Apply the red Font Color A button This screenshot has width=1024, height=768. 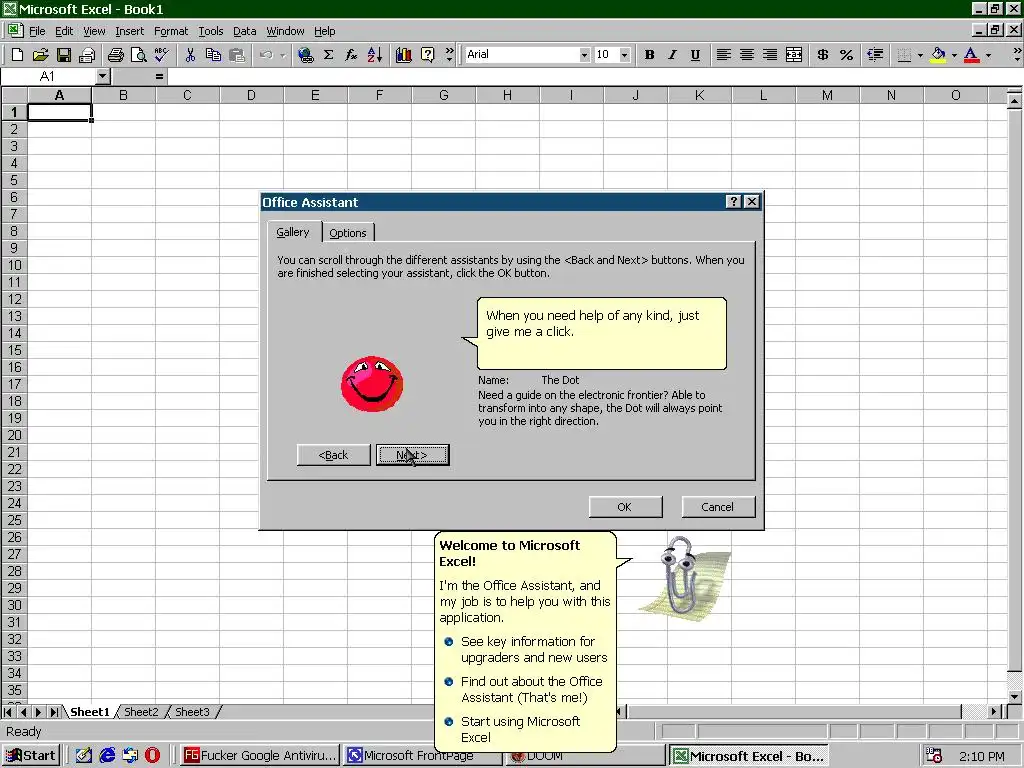972,55
